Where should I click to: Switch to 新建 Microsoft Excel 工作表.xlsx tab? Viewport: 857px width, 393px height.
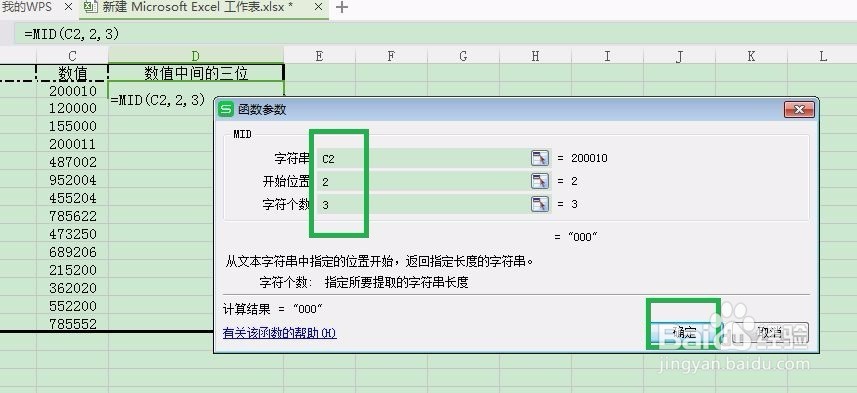pos(197,8)
